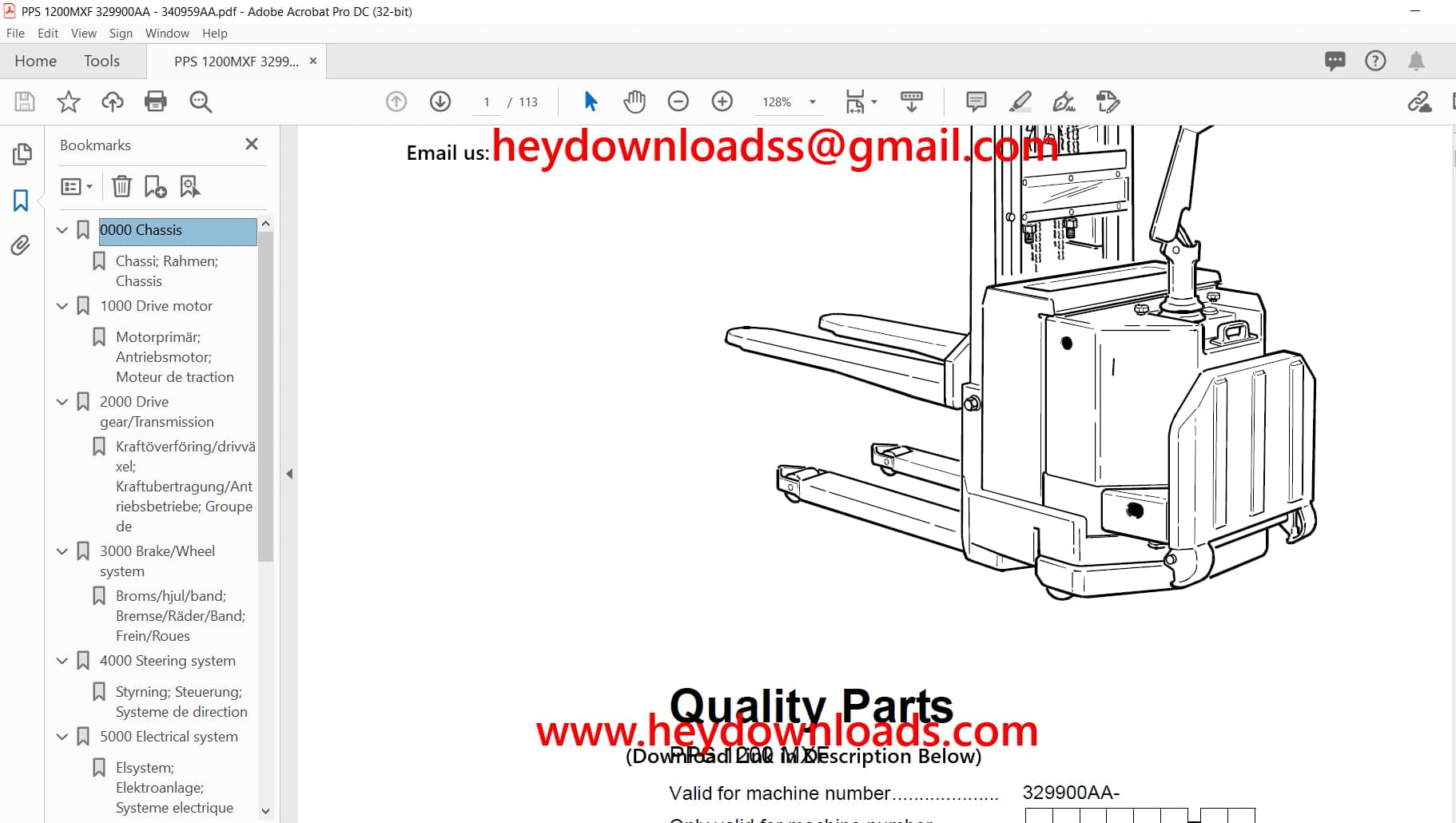Go to next page with the down arrow
The height and width of the screenshot is (823, 1456).
(440, 101)
